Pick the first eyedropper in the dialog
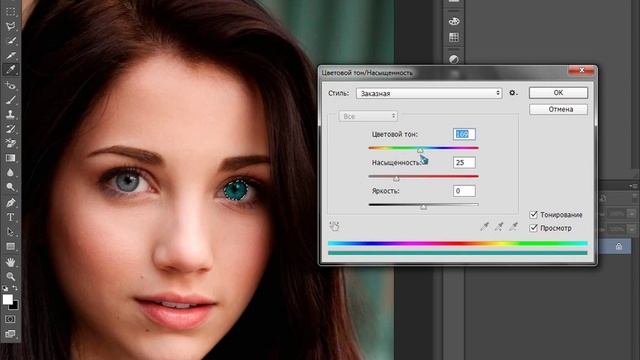640x360 pixels. (484, 226)
